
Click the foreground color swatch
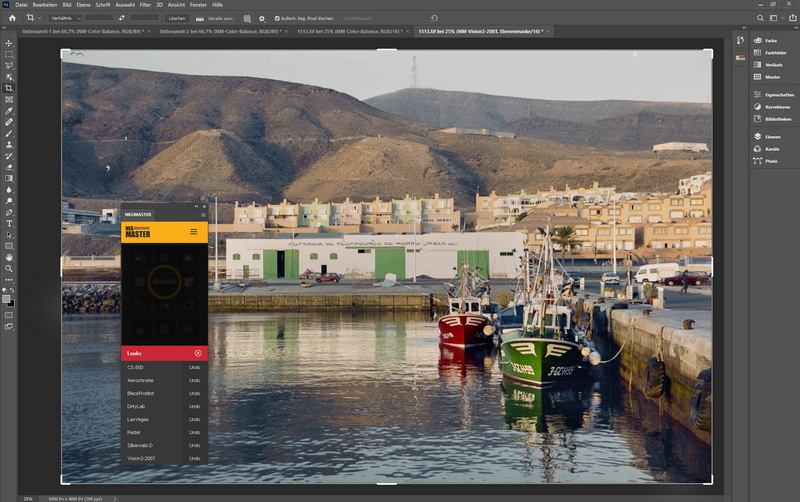pyautogui.click(x=6, y=298)
